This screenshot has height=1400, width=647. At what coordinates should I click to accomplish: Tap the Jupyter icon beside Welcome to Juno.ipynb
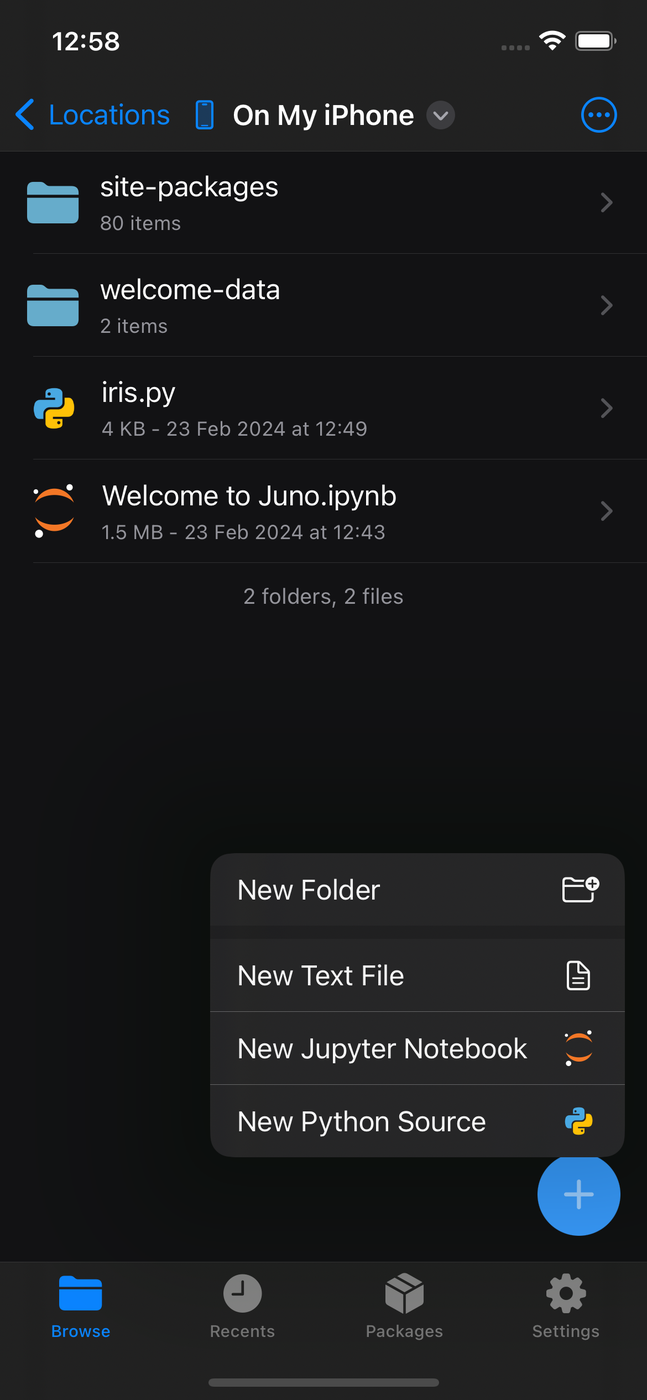(x=53, y=512)
